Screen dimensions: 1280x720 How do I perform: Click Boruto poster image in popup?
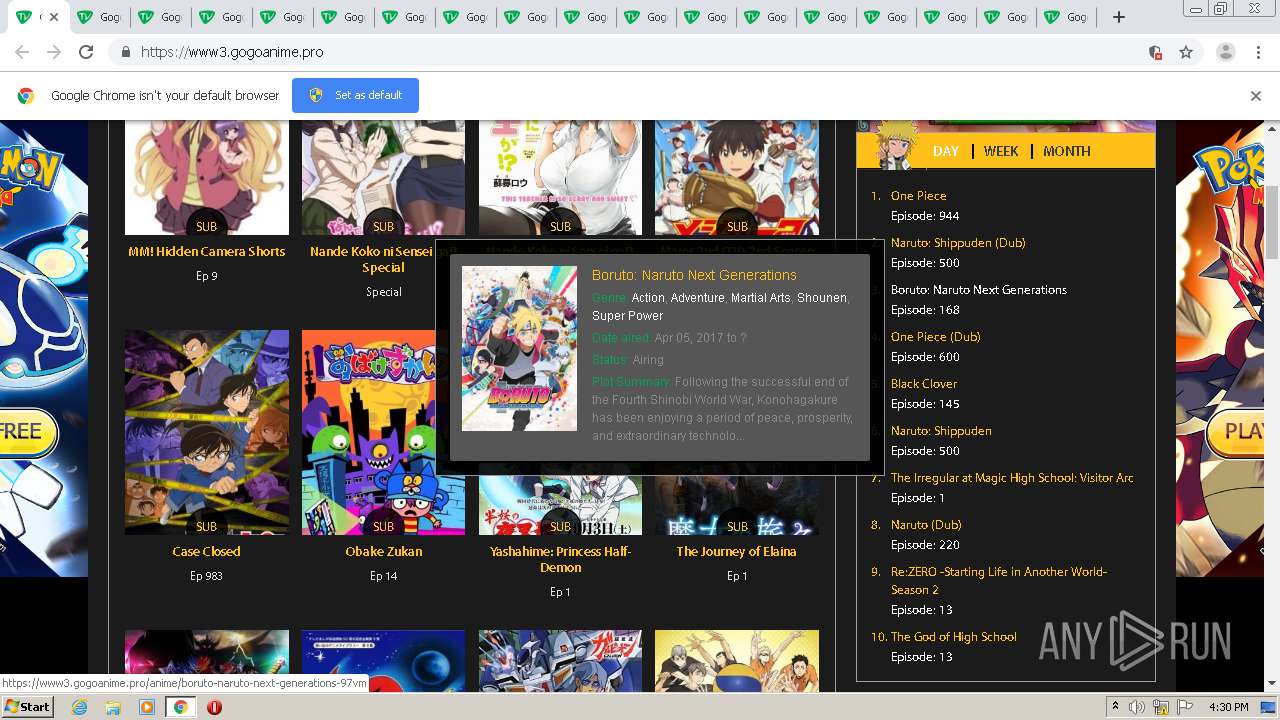point(519,348)
